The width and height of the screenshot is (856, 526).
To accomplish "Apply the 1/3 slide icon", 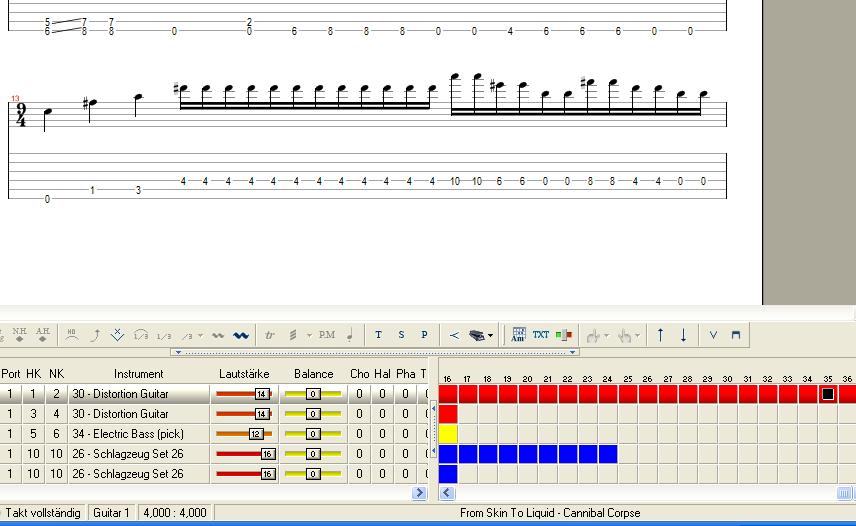I will coord(163,335).
